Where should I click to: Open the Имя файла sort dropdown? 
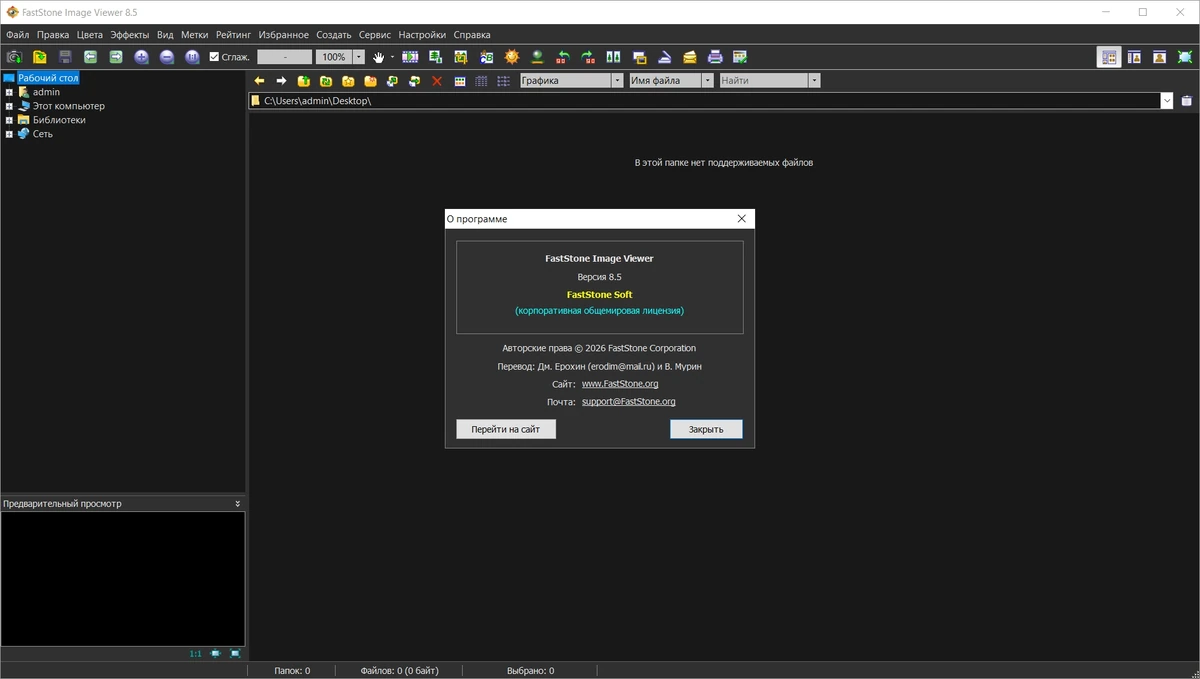click(x=708, y=81)
